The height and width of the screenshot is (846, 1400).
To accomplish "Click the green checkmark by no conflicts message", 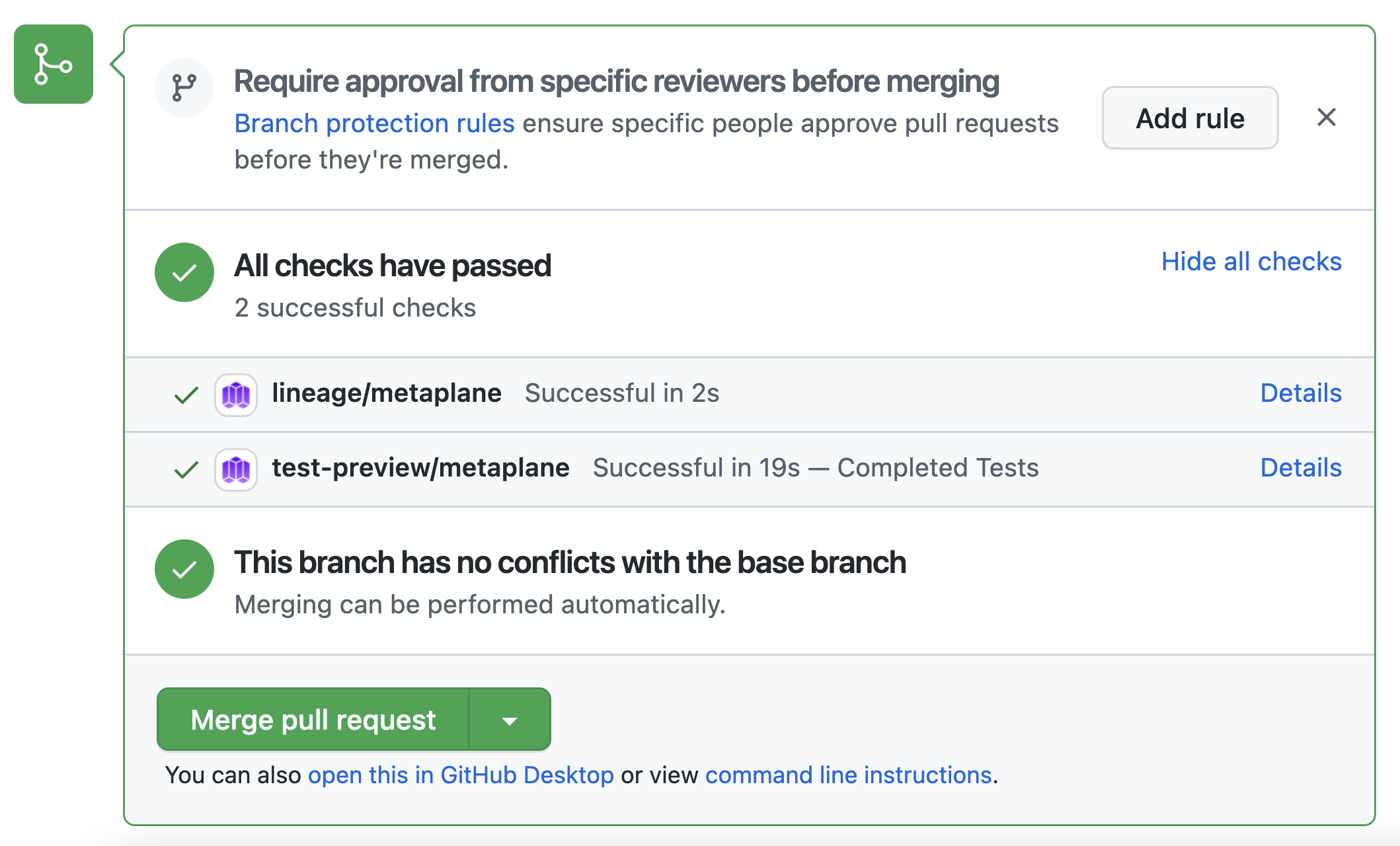I will [x=184, y=569].
